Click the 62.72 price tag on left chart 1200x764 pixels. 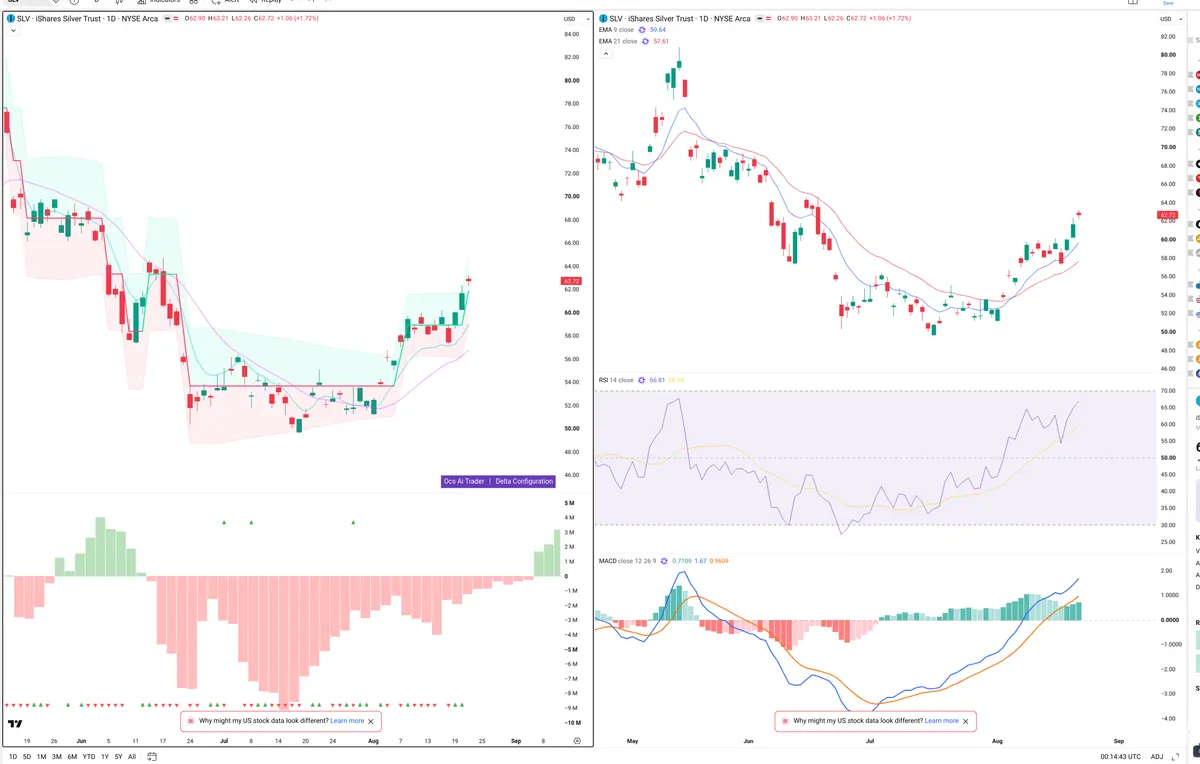tap(572, 282)
